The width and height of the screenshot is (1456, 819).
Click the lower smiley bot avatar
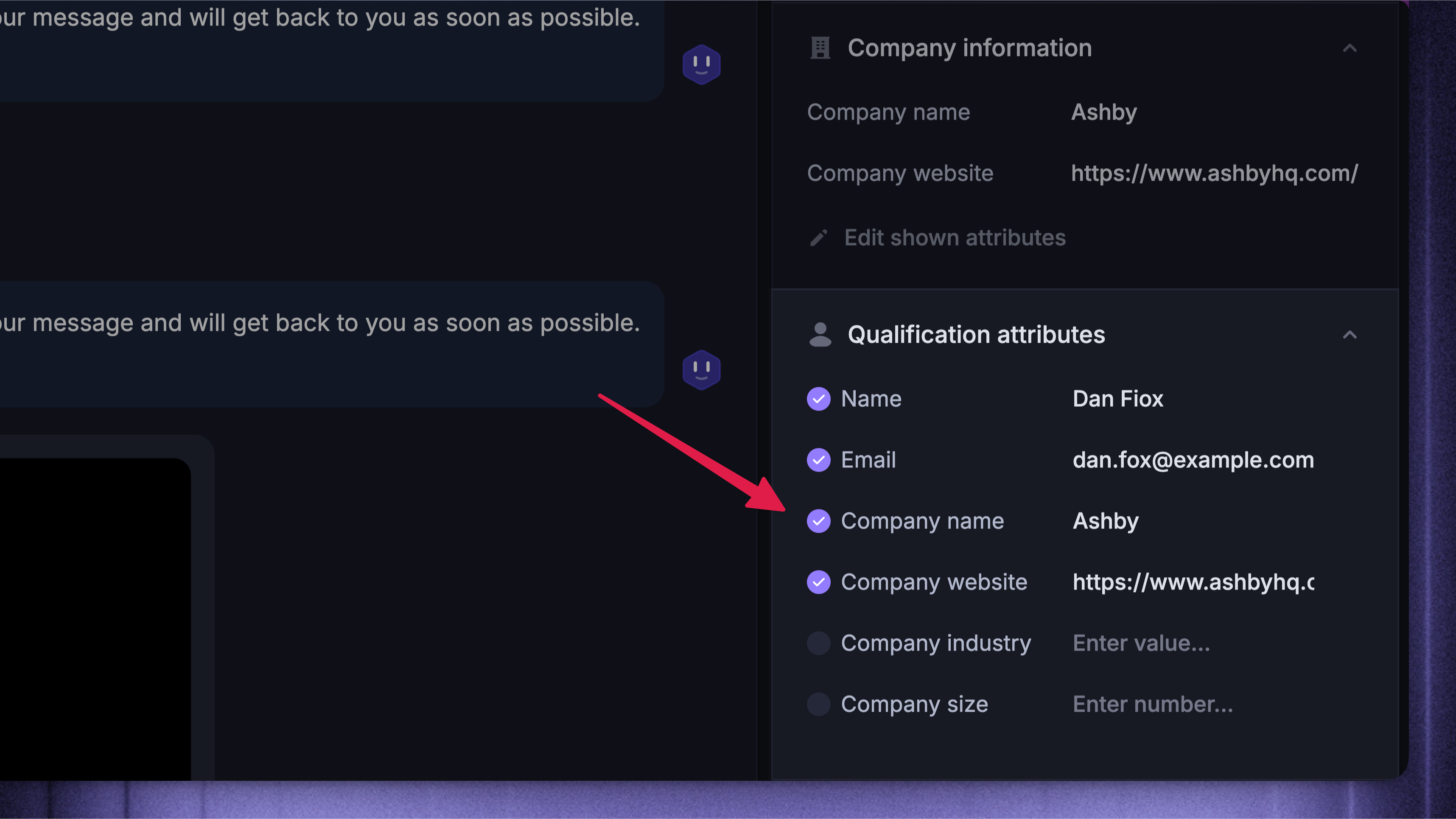pyautogui.click(x=701, y=370)
